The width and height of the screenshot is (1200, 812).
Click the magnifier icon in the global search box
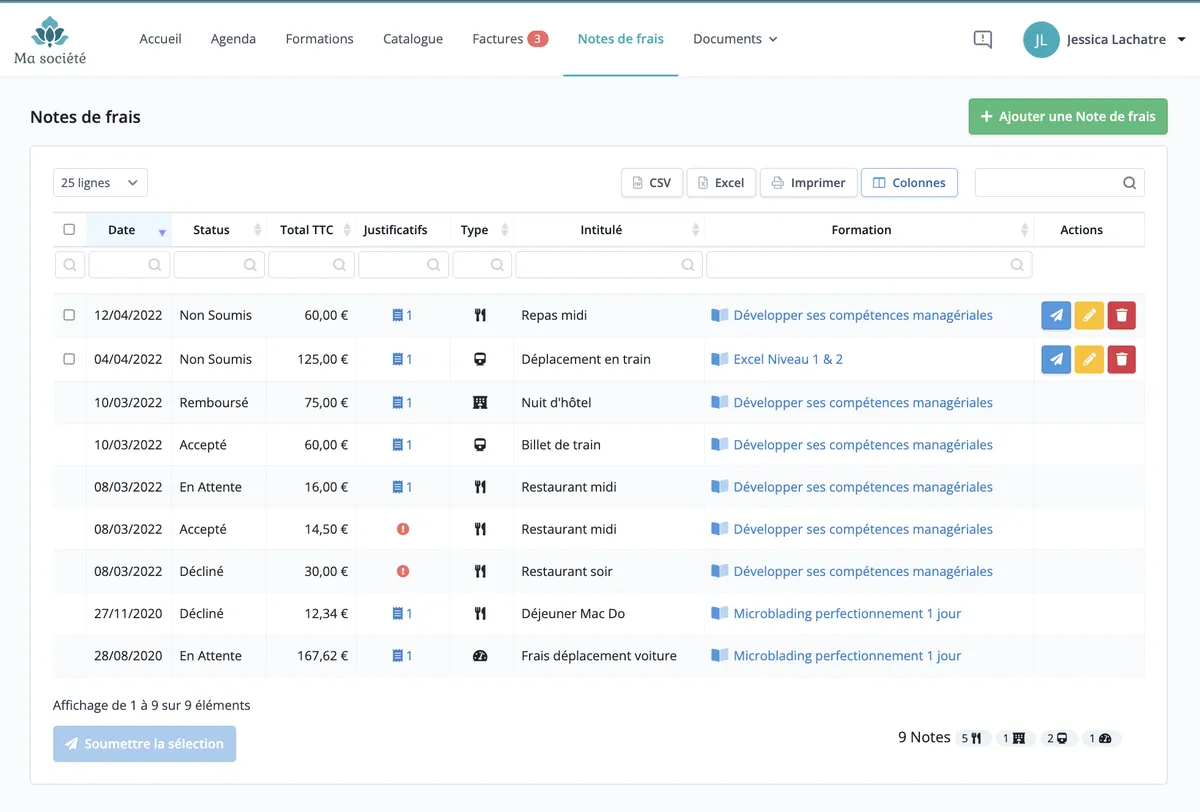1129,183
